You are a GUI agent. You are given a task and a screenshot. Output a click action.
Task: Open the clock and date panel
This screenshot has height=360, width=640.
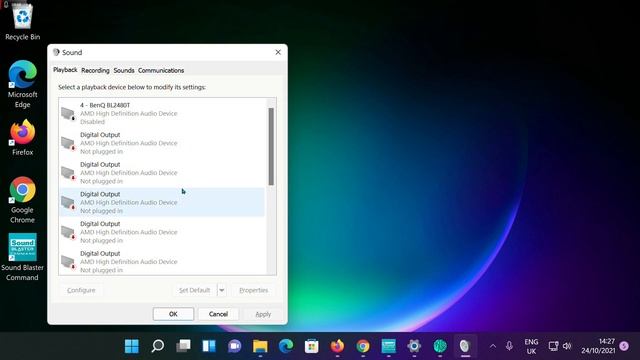tap(598, 346)
